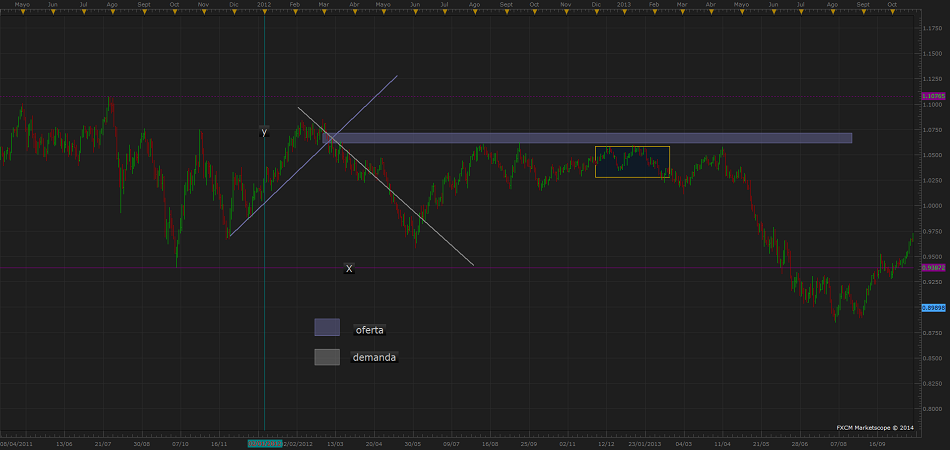Image resolution: width=950 pixels, height=450 pixels.
Task: Click the 1.1750 level on price axis
Action: [932, 29]
